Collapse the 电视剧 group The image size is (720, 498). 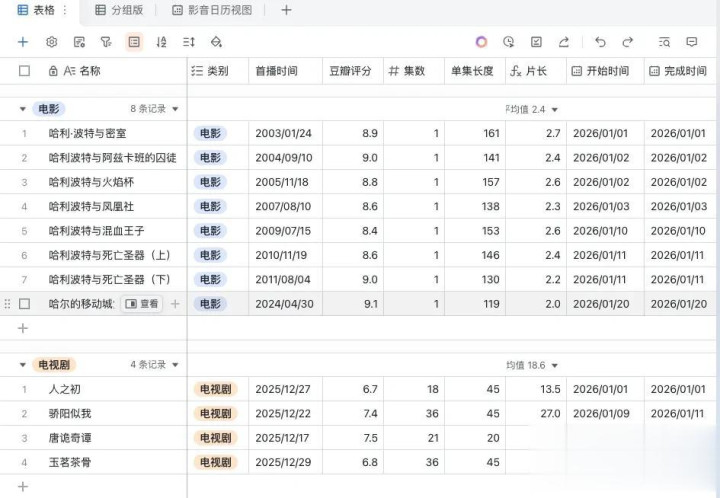23,365
